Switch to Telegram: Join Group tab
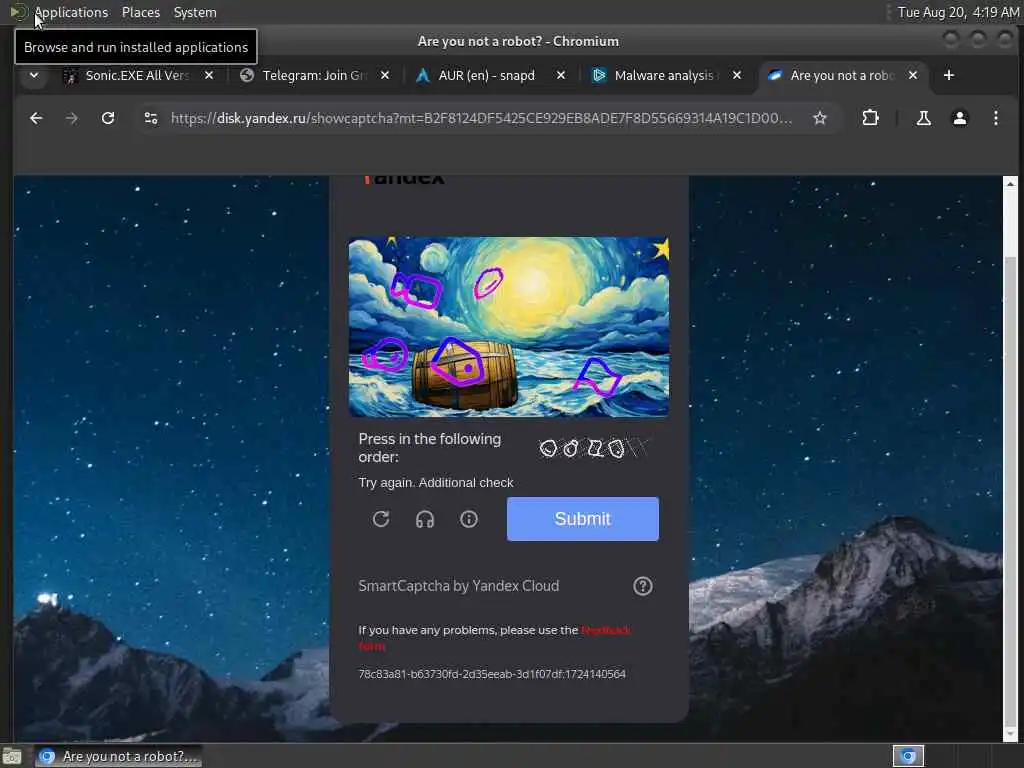Viewport: 1024px width, 768px height. click(x=313, y=75)
